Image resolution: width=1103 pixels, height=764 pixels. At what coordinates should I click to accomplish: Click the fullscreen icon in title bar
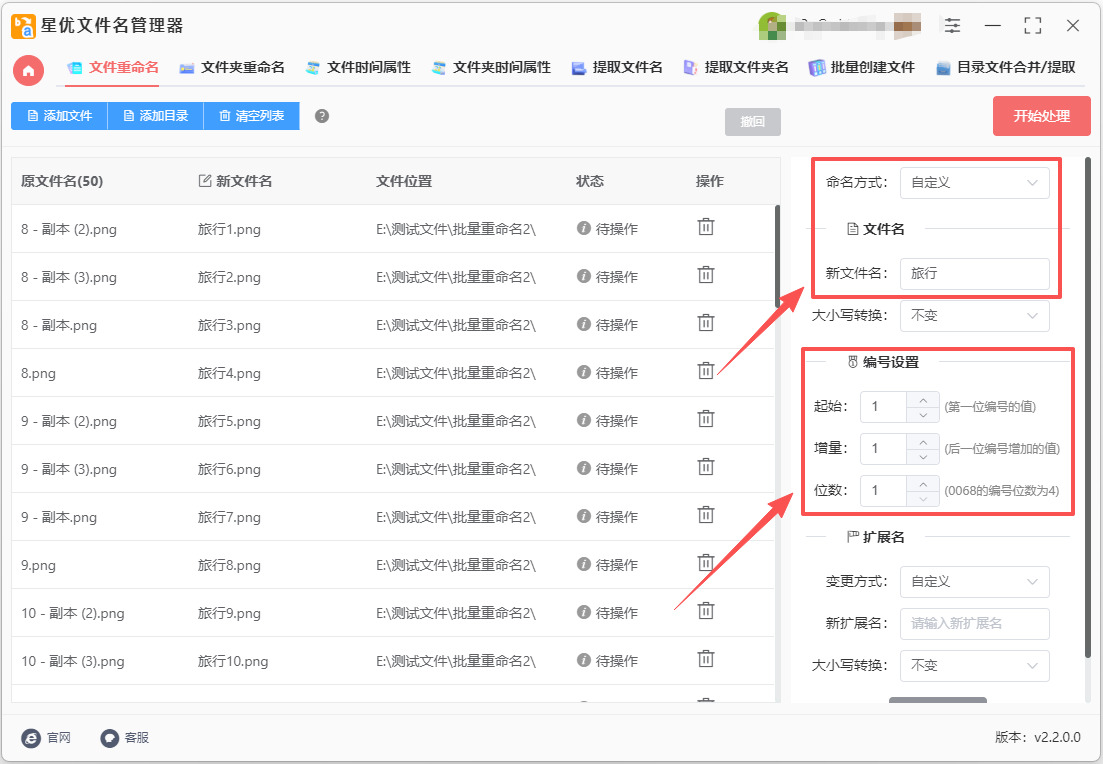[1033, 26]
